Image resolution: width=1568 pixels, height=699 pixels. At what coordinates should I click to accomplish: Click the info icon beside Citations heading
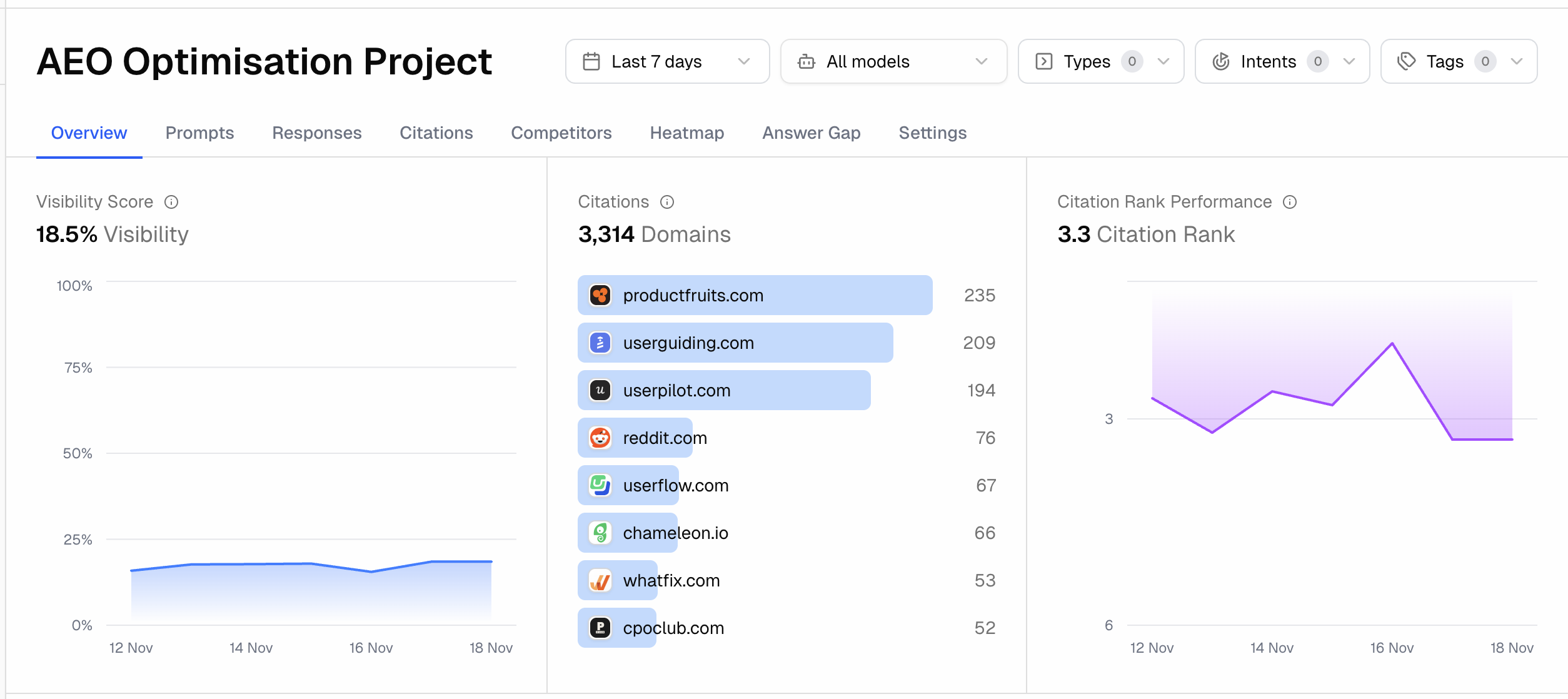tap(668, 201)
